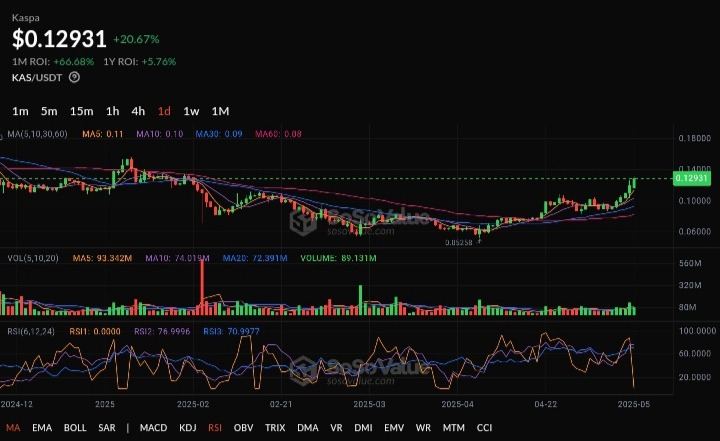
Task: Click the eye icon beside MA(5,10,30,60)
Action: 2,133
